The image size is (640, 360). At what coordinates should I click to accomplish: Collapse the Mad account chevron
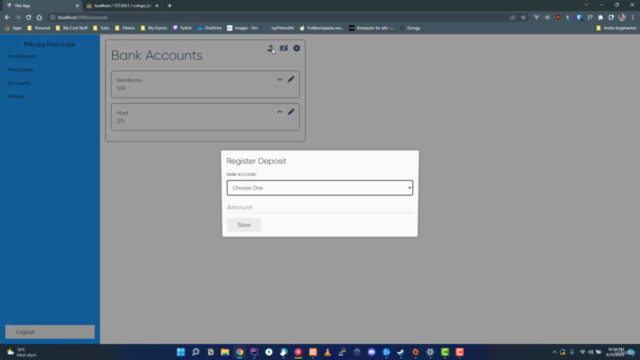pos(280,112)
